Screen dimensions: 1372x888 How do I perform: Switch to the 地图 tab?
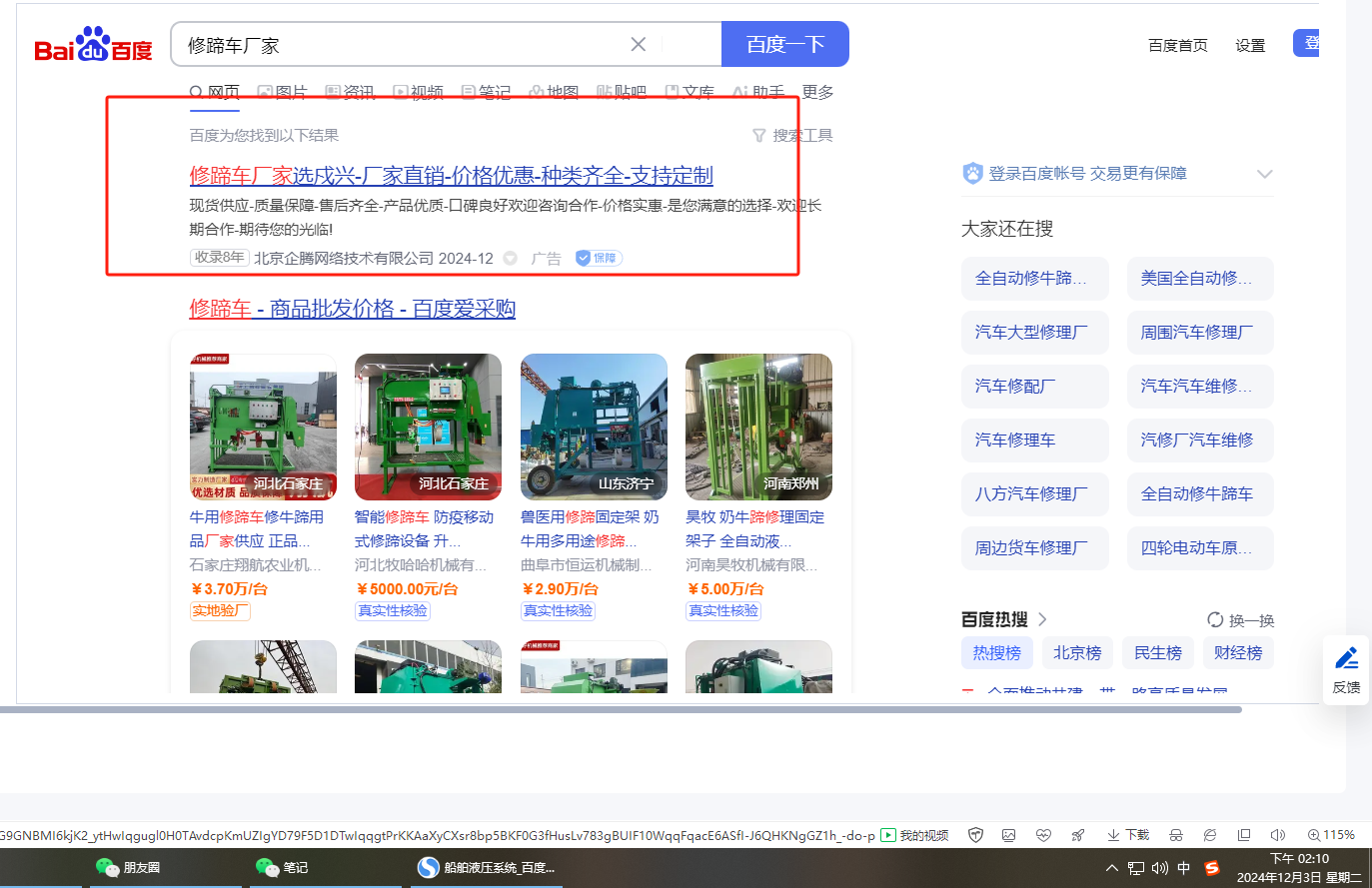point(555,92)
